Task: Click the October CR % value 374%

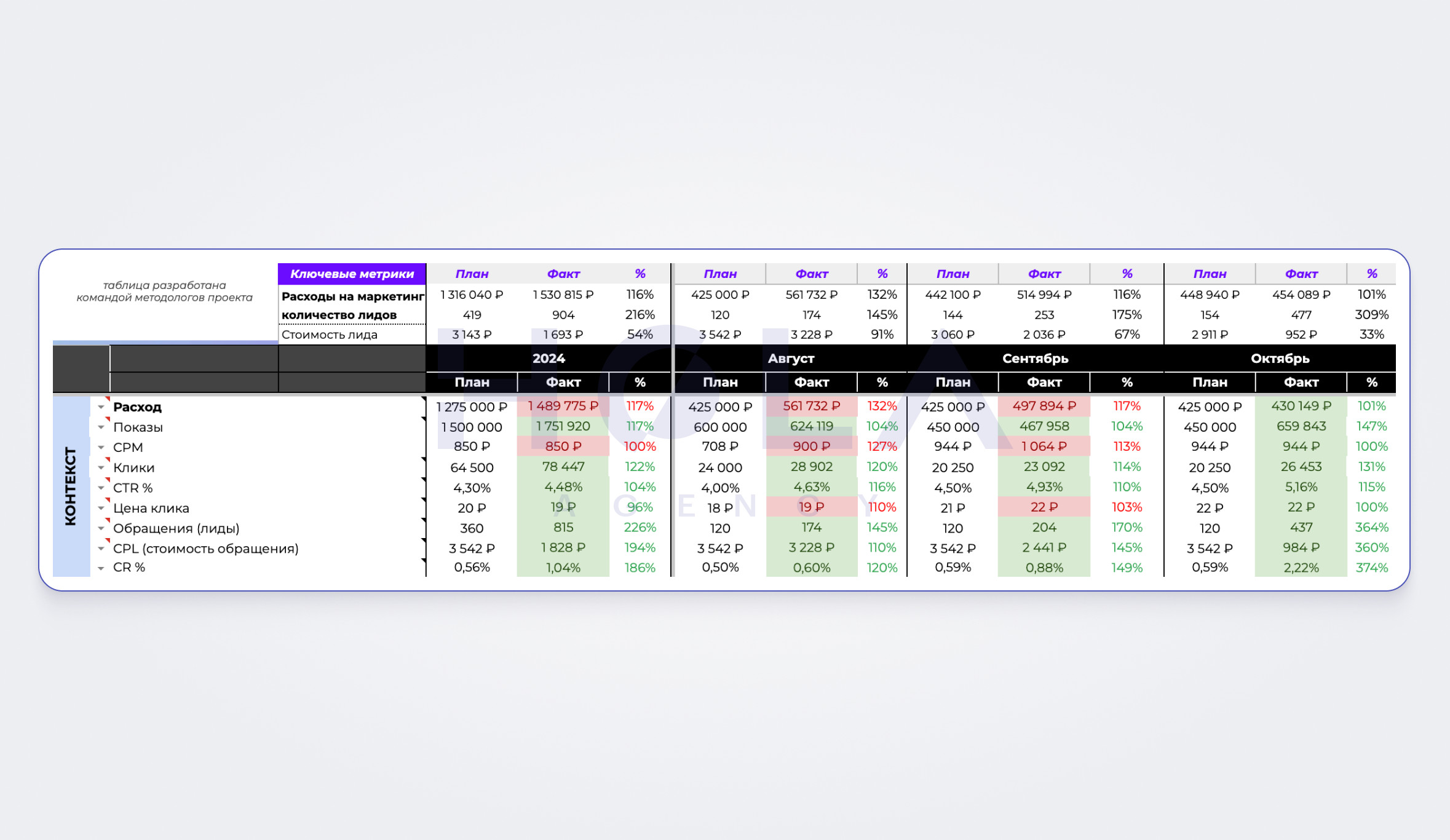Action: coord(1371,568)
